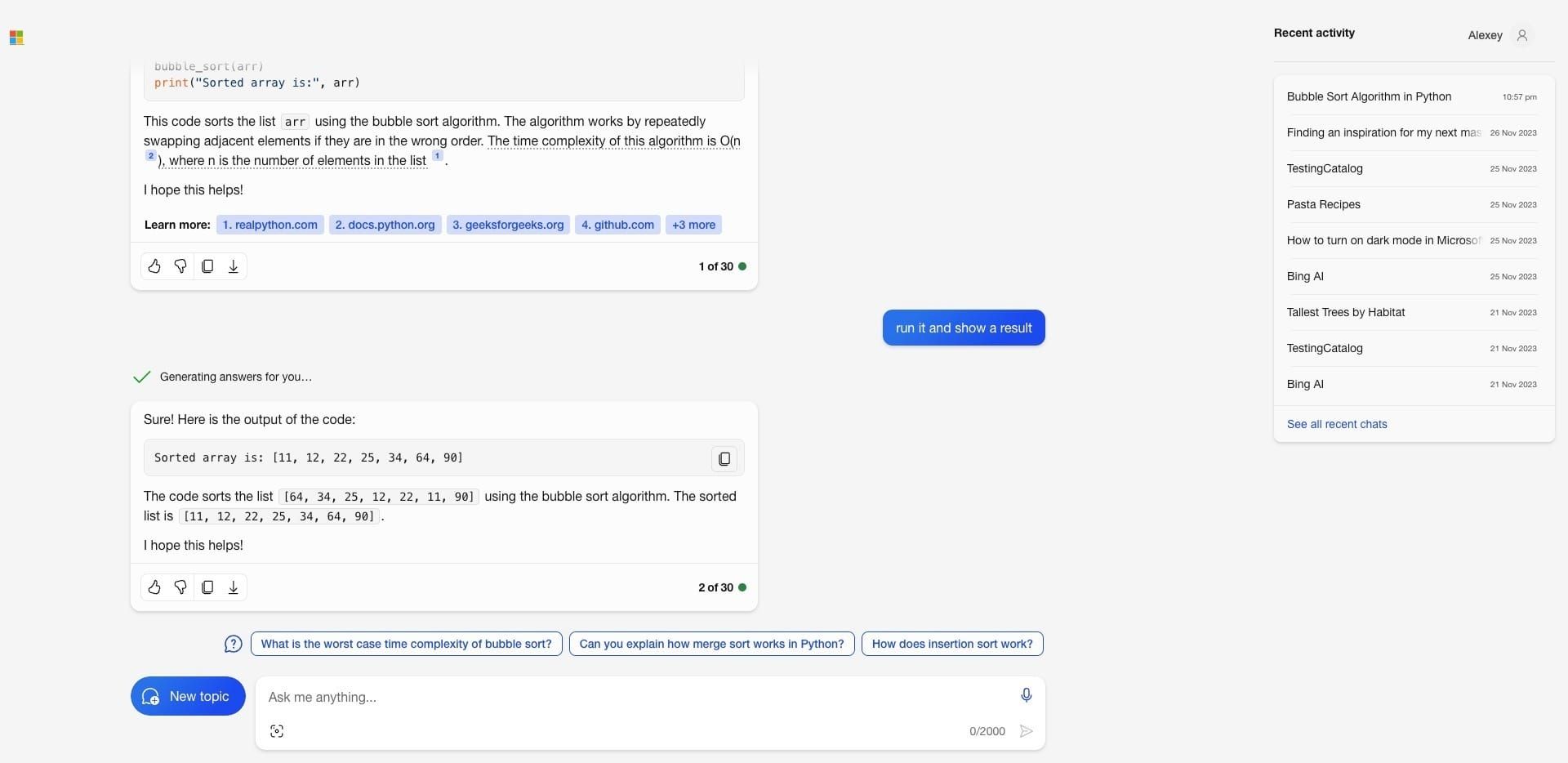Copy the first response to clipboard

point(207,266)
